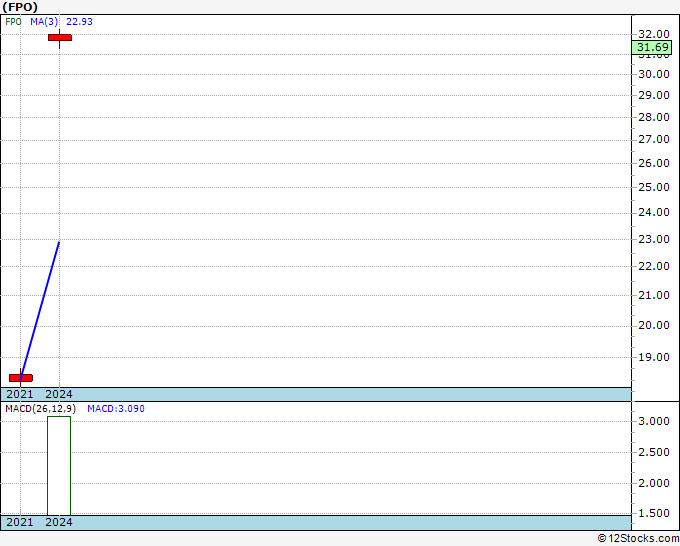The width and height of the screenshot is (680, 546).
Task: Click the 23.00 price axis label
Action: (x=654, y=239)
